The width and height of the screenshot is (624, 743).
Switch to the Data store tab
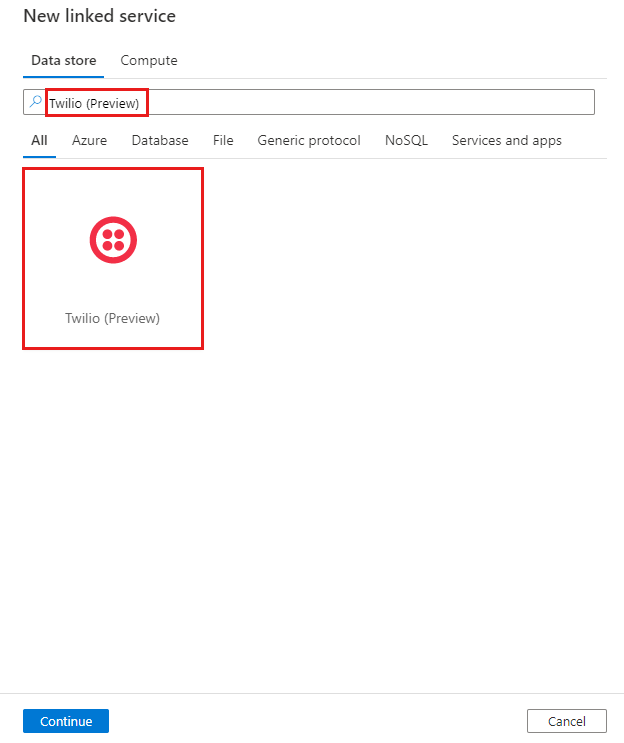click(x=63, y=61)
